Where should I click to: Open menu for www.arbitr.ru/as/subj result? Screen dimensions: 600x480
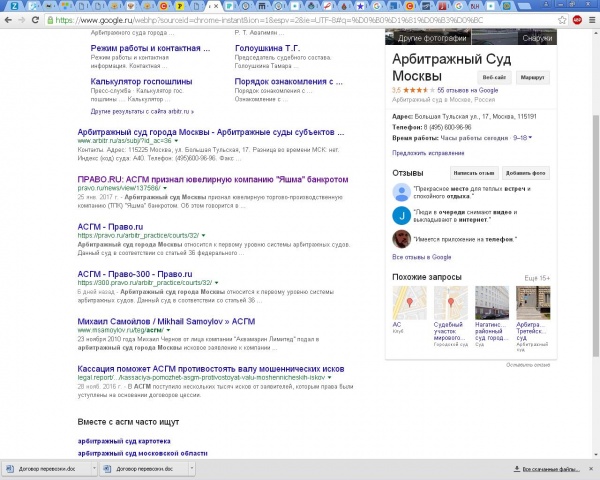(x=176, y=141)
